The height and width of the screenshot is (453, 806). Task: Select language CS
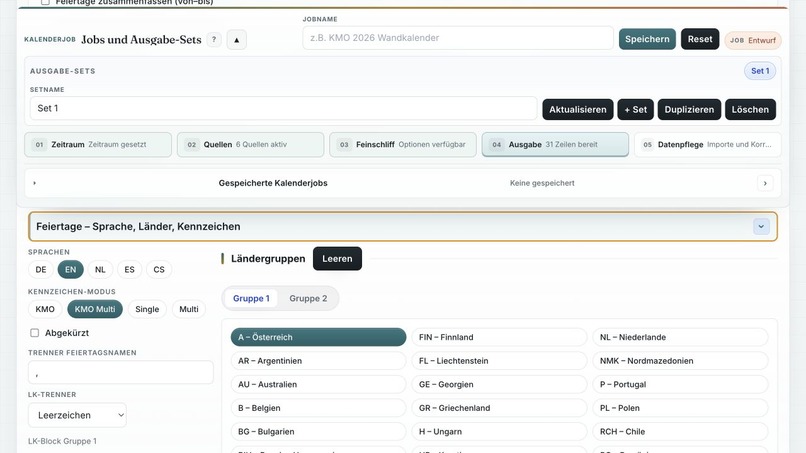[159, 269]
